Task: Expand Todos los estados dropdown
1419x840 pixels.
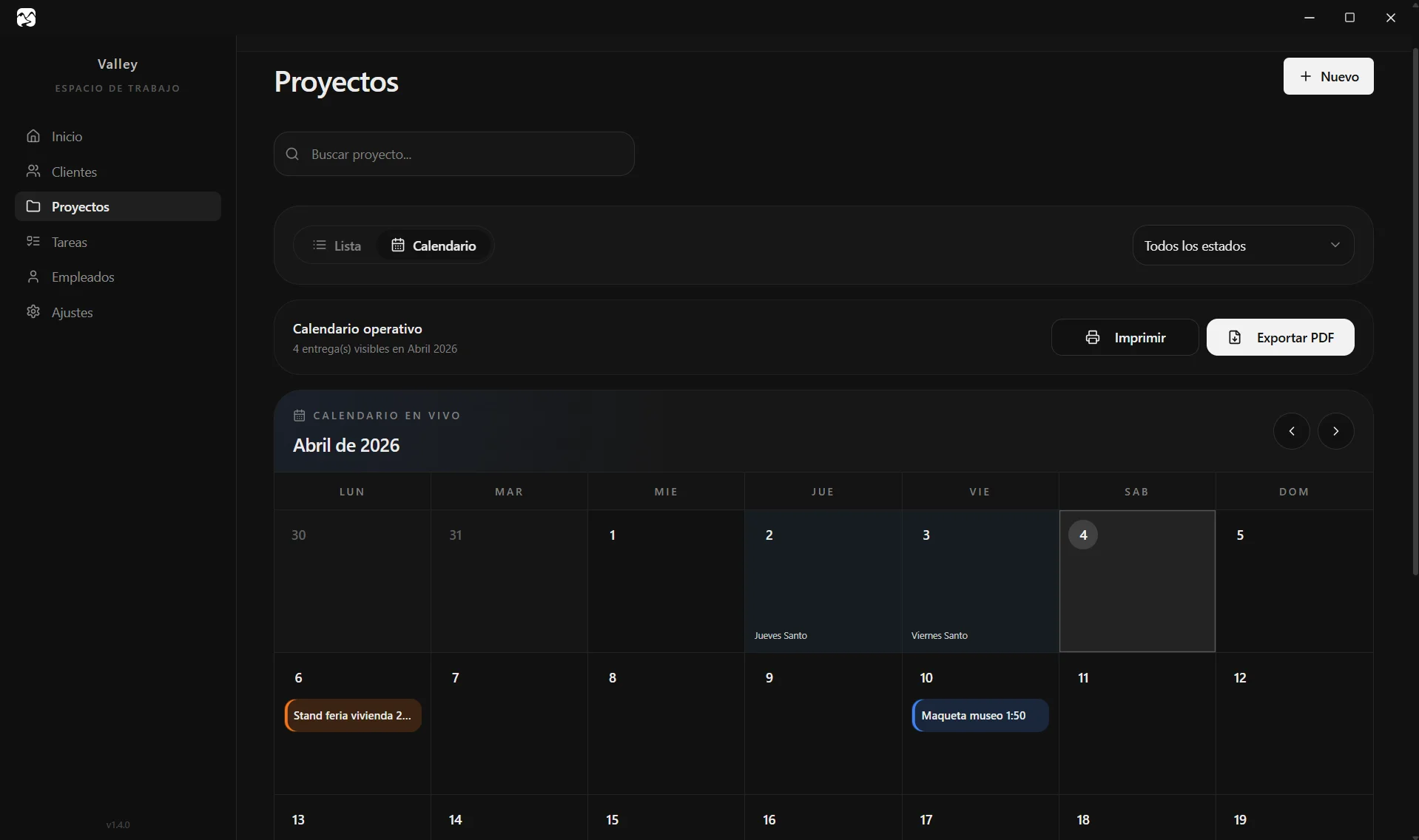Action: (x=1243, y=245)
